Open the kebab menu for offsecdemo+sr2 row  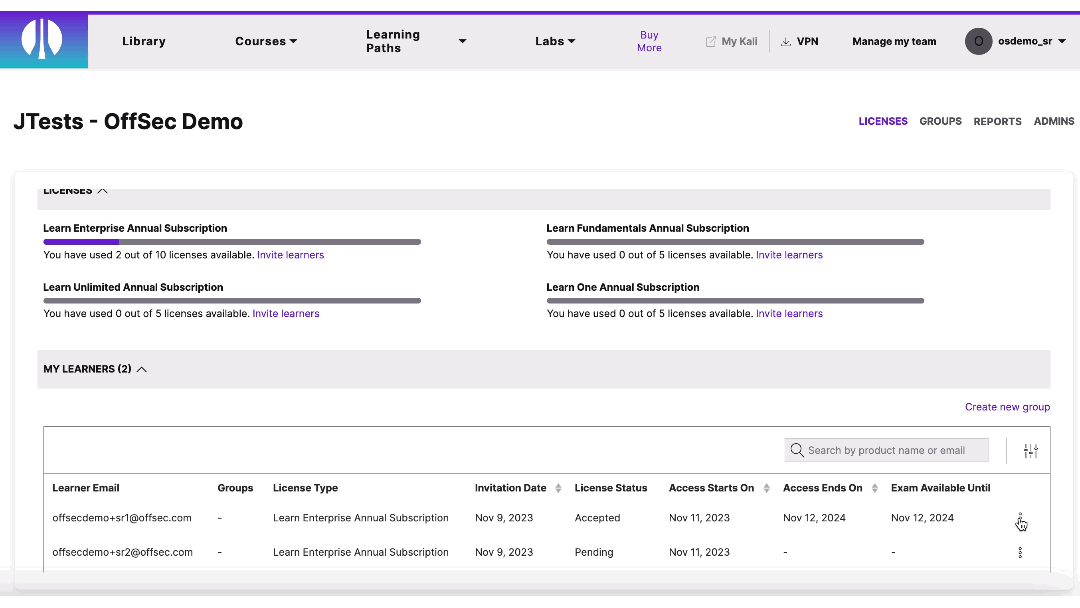tap(1020, 552)
